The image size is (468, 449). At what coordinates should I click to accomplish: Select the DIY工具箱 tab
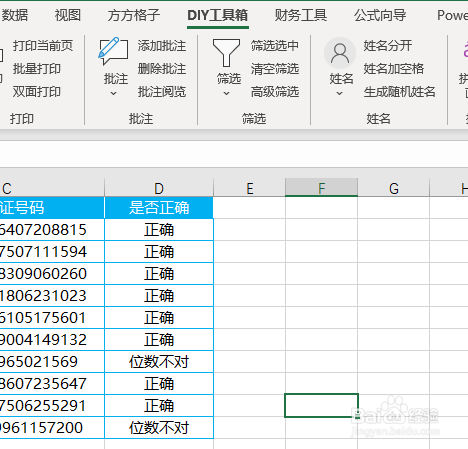coord(218,15)
